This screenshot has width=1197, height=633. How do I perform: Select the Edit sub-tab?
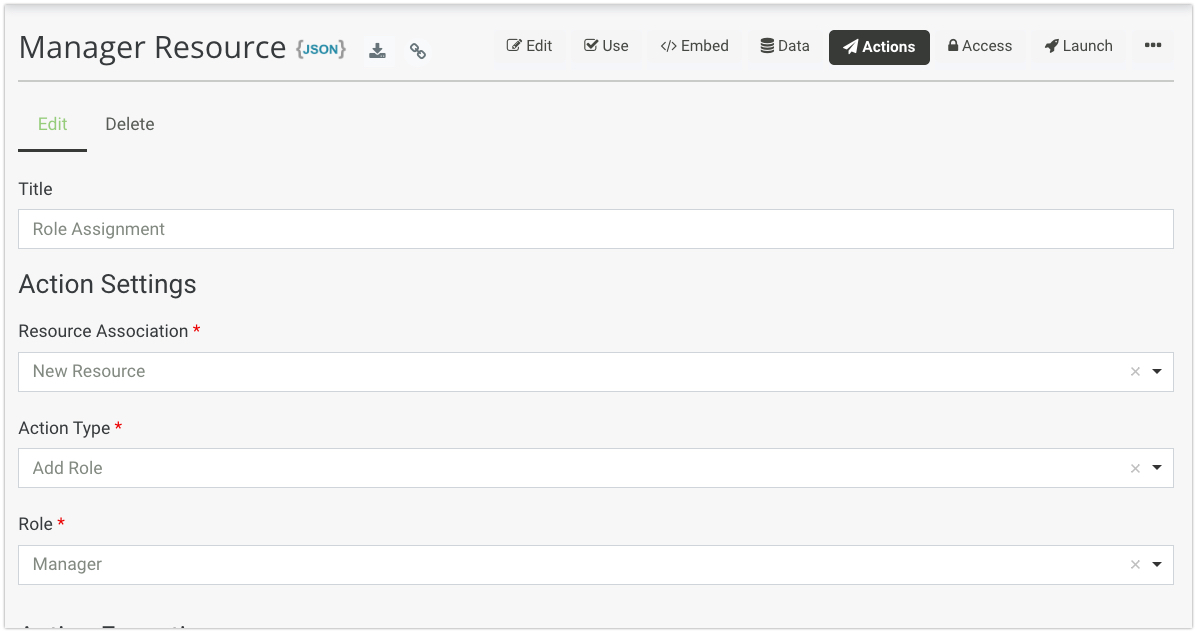52,125
